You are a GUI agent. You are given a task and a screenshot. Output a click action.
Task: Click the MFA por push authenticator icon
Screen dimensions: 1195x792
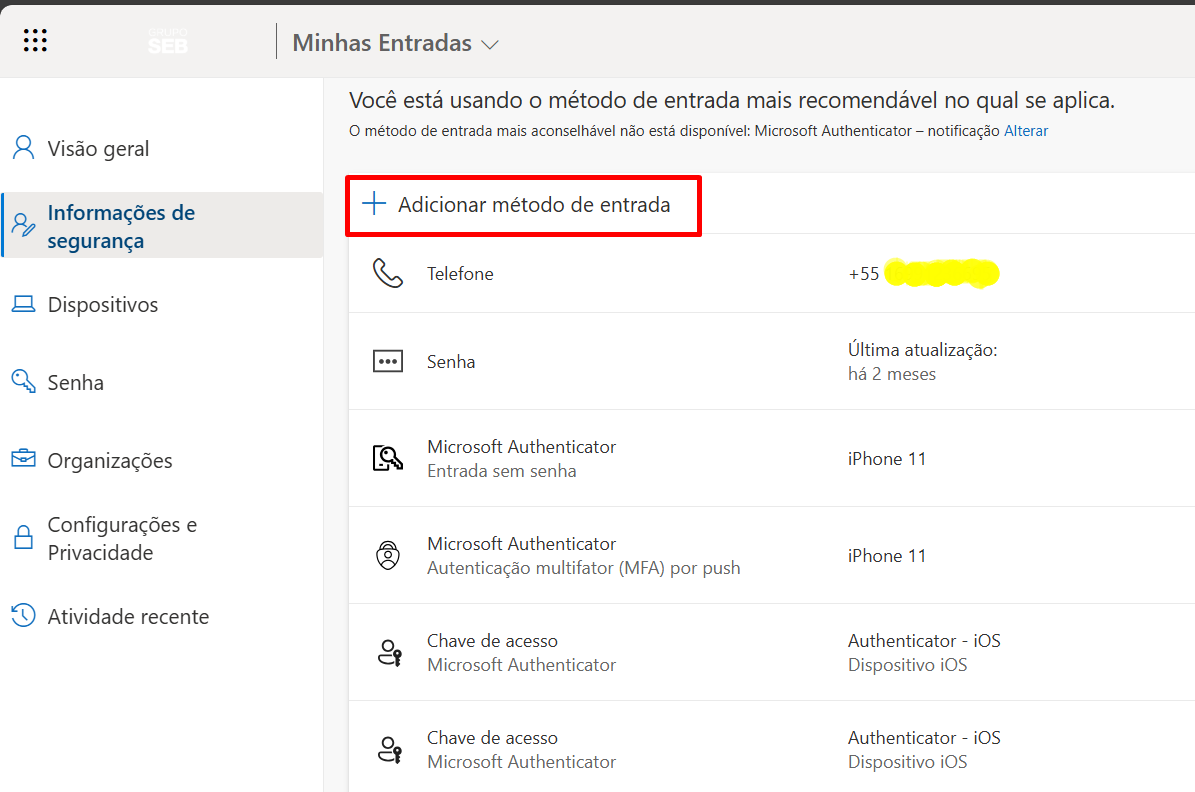[388, 555]
